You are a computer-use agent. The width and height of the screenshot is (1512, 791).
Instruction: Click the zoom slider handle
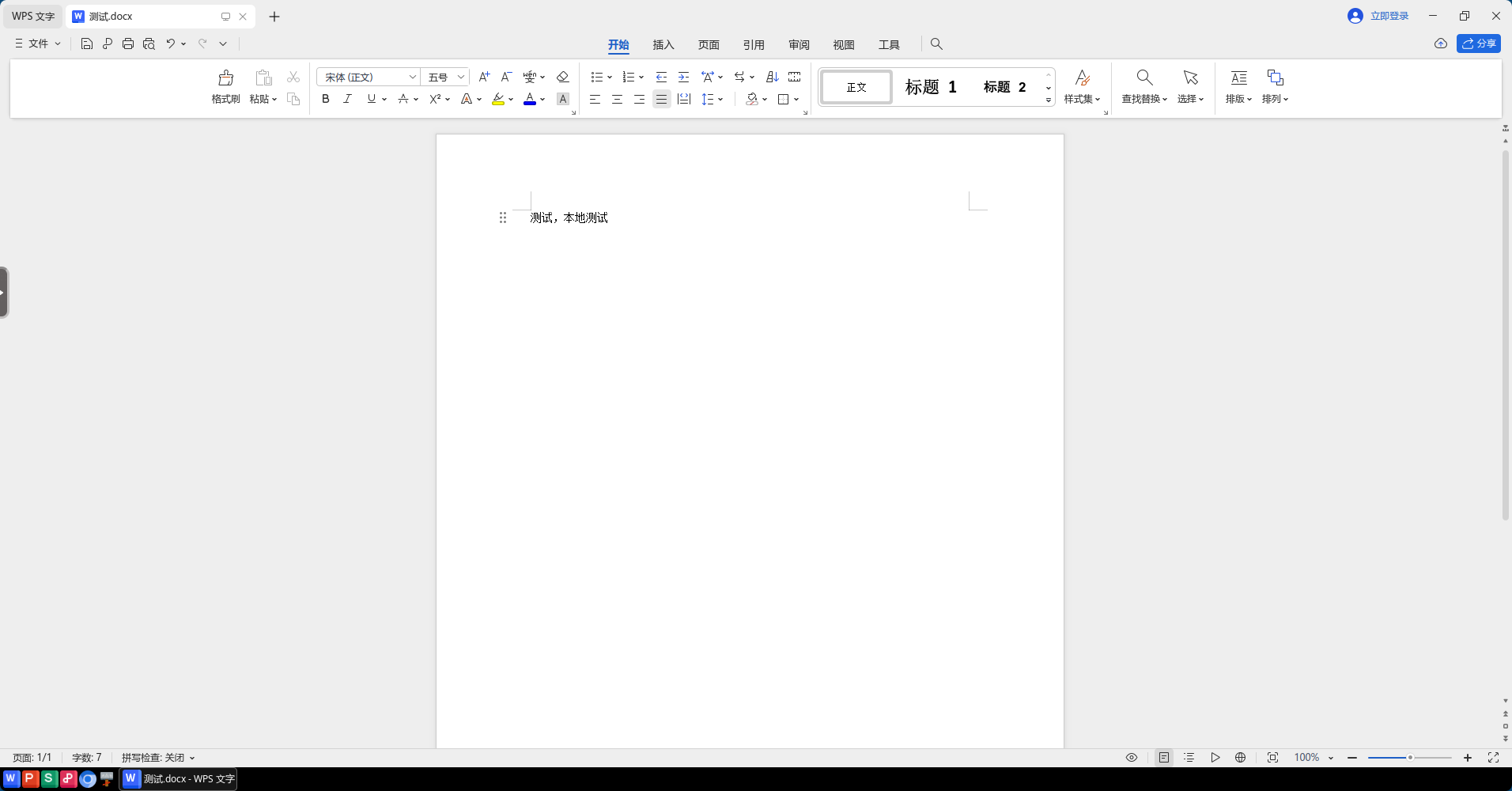[x=1410, y=758]
